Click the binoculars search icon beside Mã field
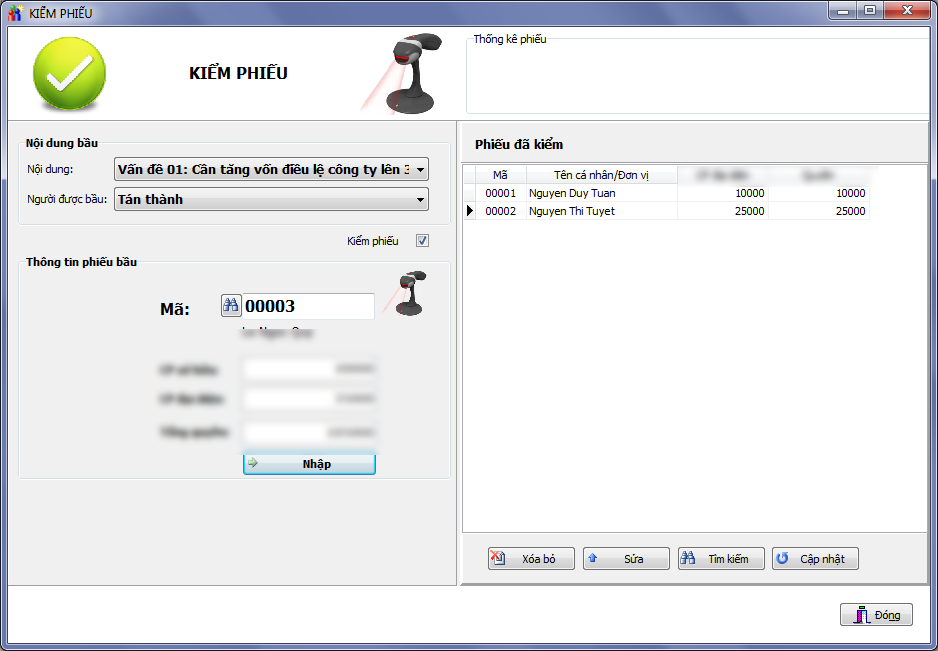 tap(231, 306)
